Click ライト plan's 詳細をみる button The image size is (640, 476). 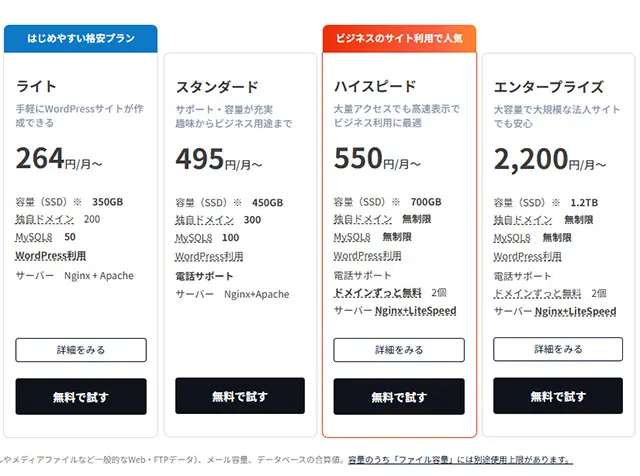[81, 350]
